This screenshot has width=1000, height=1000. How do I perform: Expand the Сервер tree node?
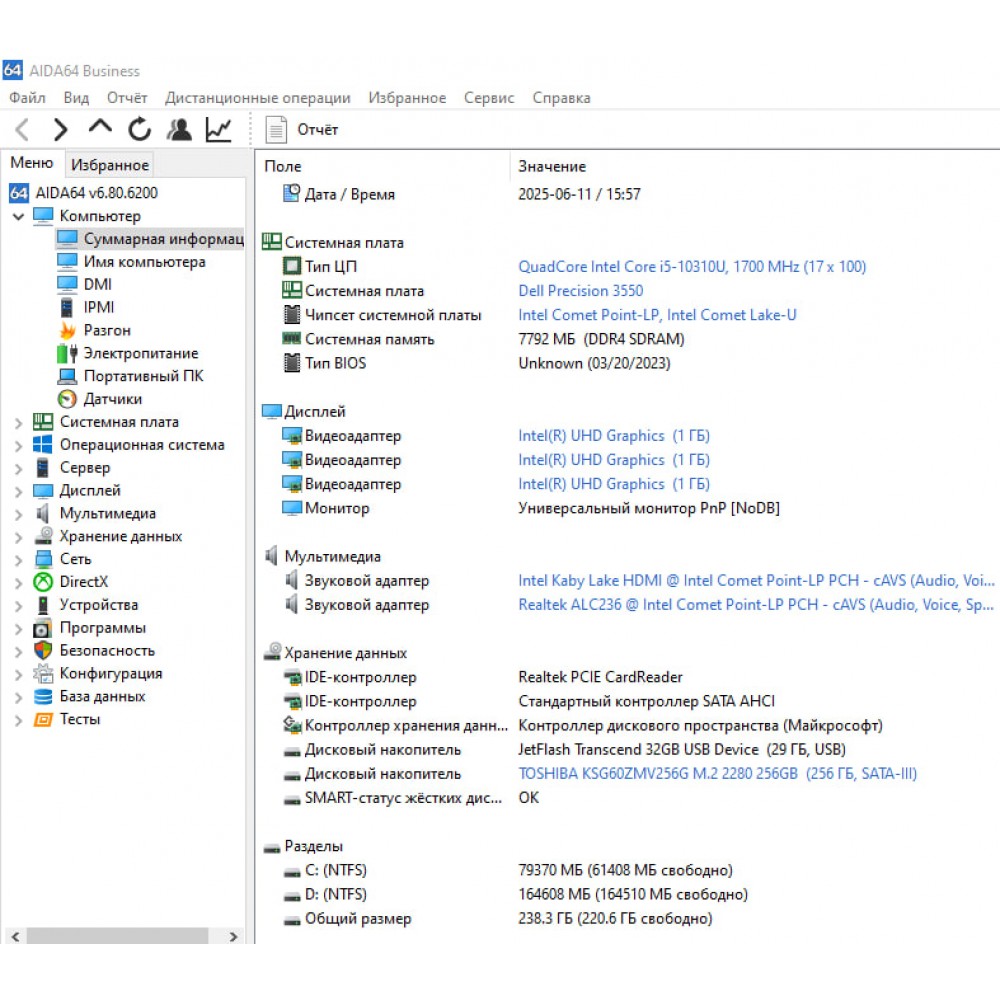18,468
